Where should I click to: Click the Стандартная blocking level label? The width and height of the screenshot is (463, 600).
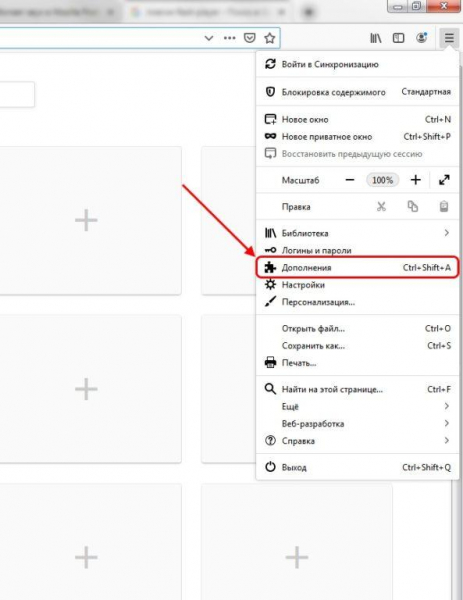click(x=426, y=91)
